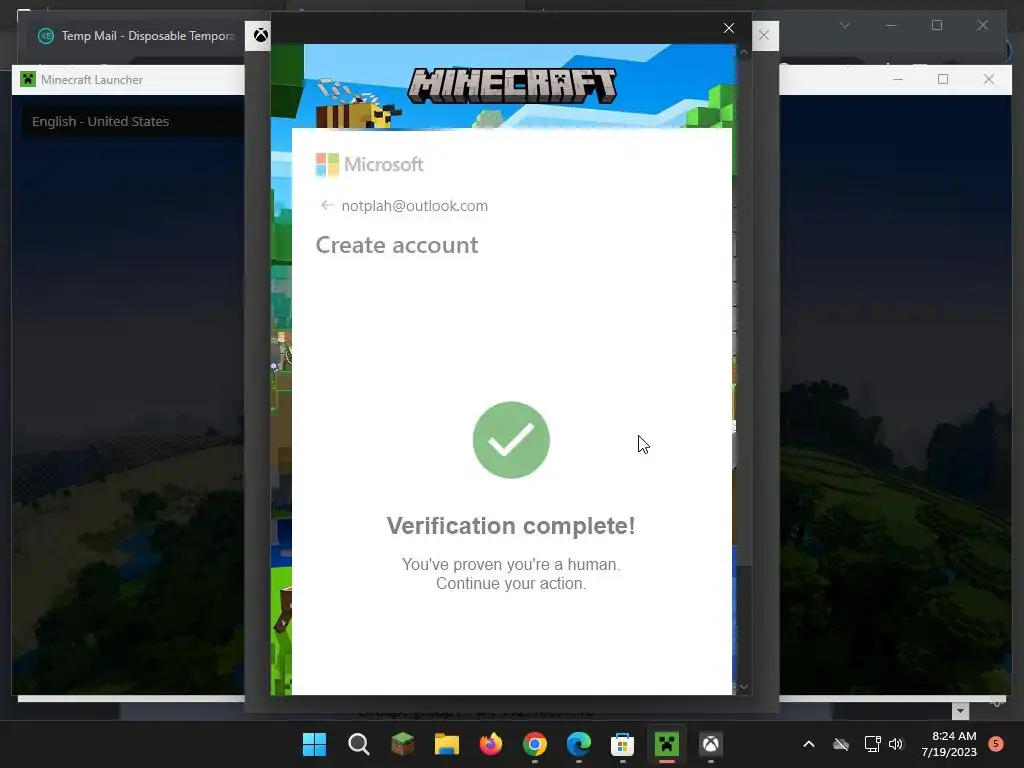Close the Minecraft sign-in dialog
This screenshot has width=1024, height=768.
(x=729, y=28)
